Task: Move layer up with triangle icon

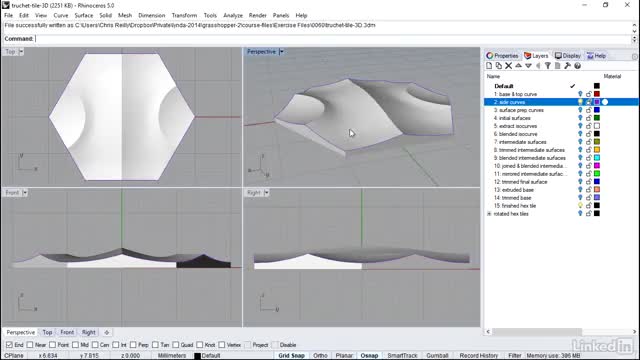Action: (x=518, y=66)
